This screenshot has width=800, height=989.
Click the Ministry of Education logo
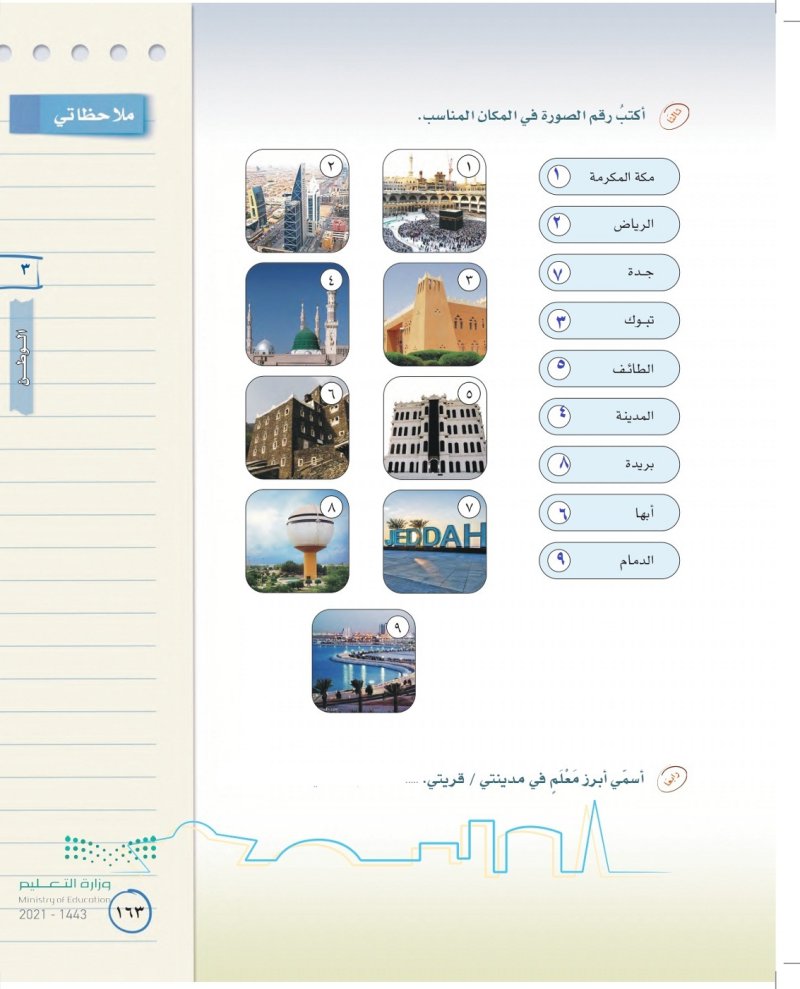(x=111, y=850)
